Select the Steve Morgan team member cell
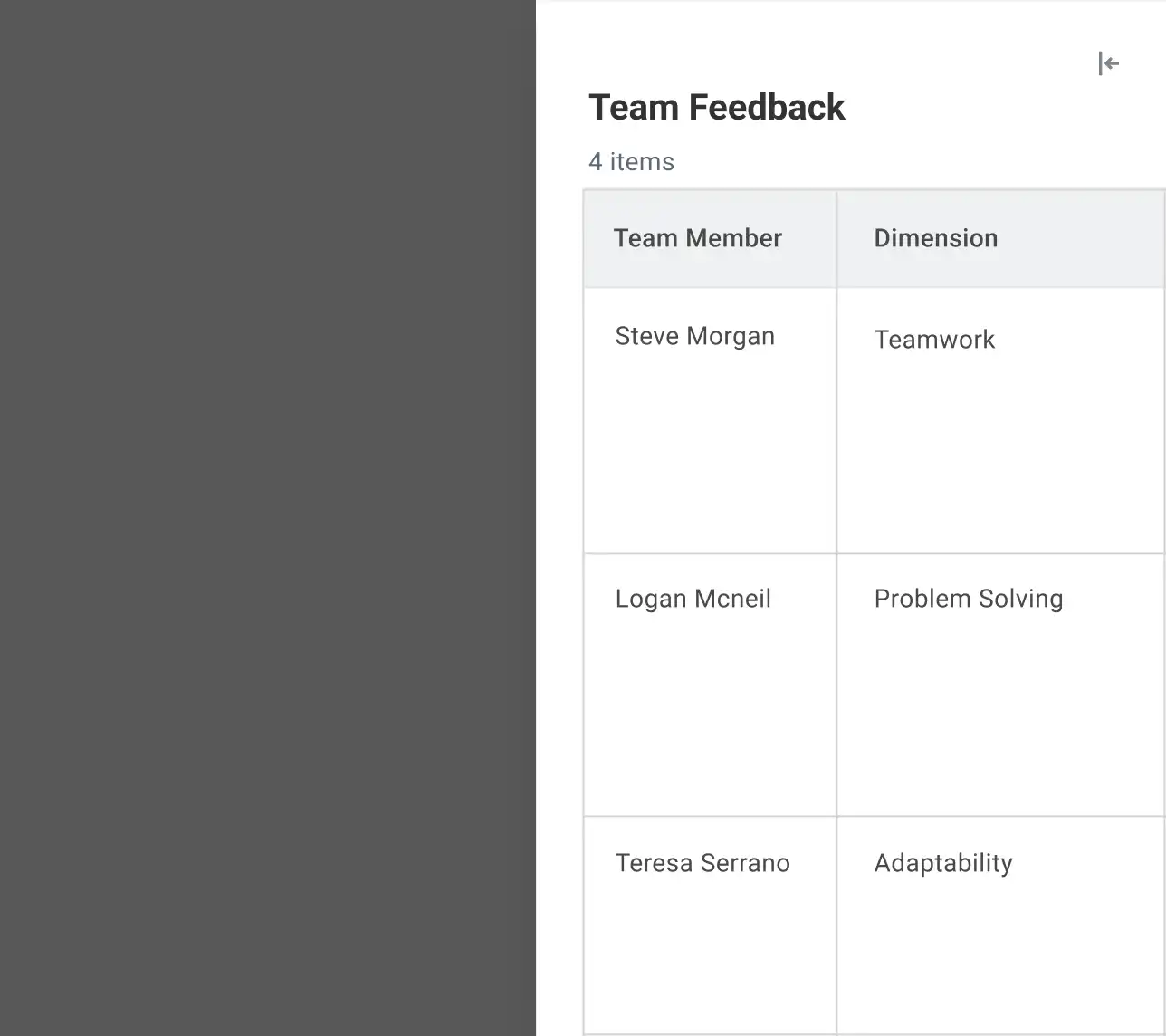 point(694,336)
